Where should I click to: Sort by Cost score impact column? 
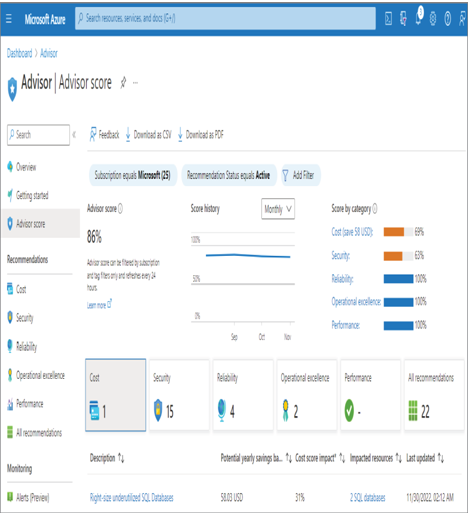click(320, 458)
